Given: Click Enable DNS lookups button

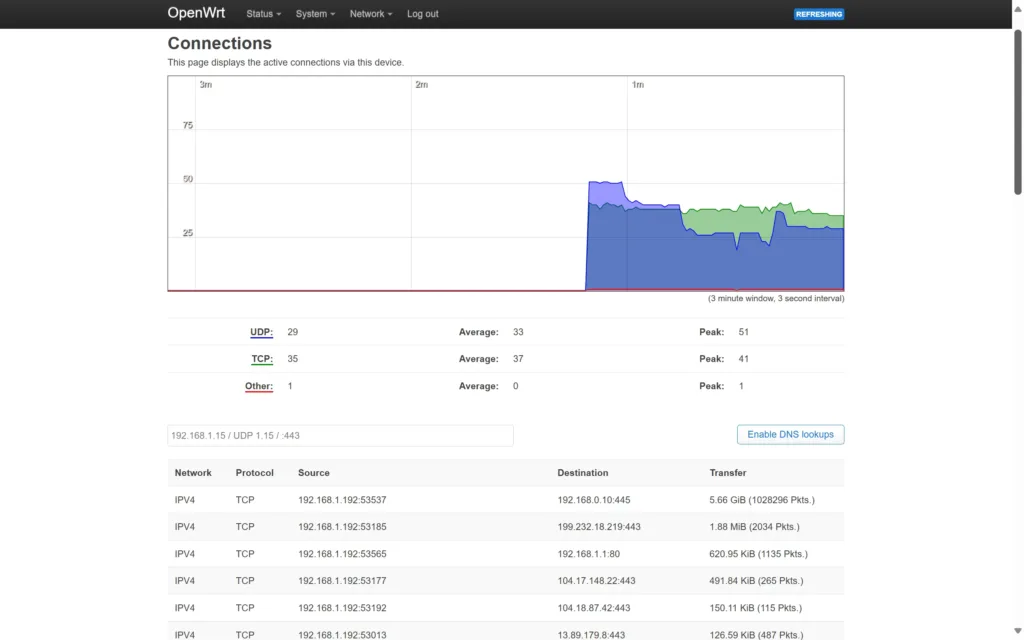Looking at the screenshot, I should click(x=790, y=434).
